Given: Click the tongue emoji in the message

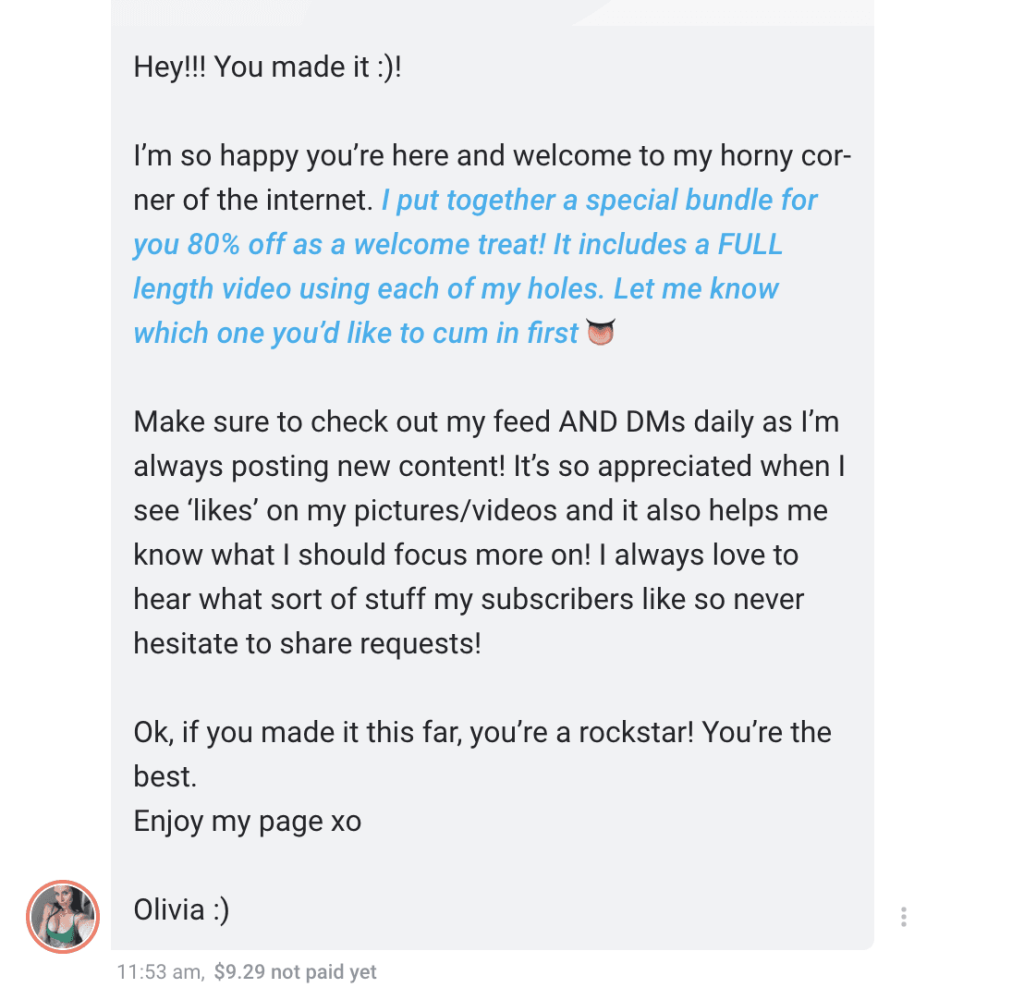Looking at the screenshot, I should point(600,333).
